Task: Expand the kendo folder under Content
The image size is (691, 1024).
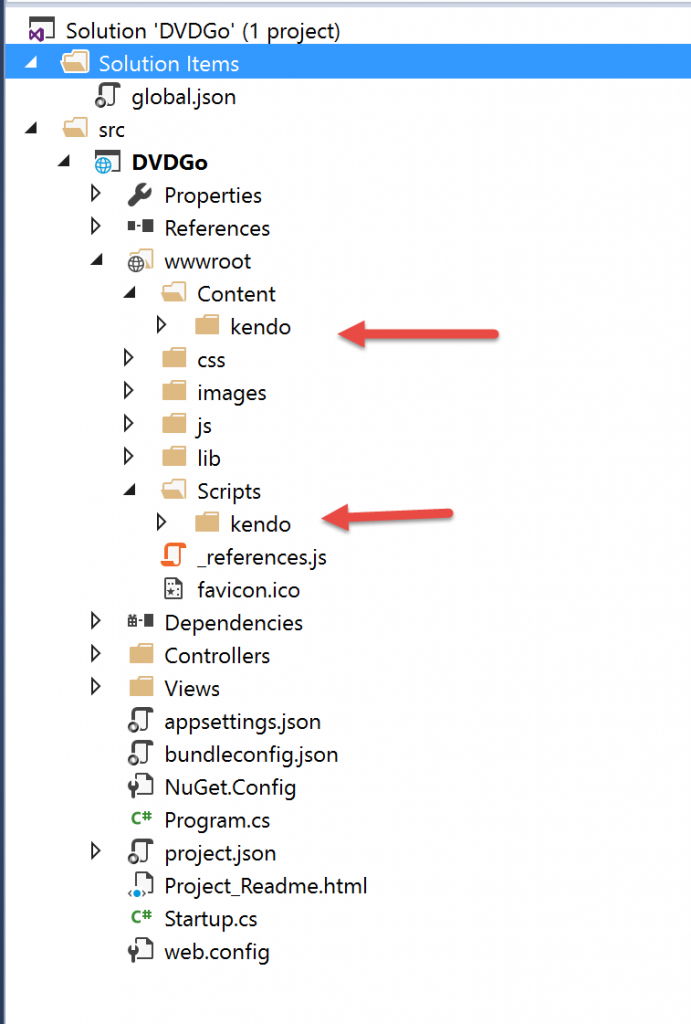Action: point(161,325)
